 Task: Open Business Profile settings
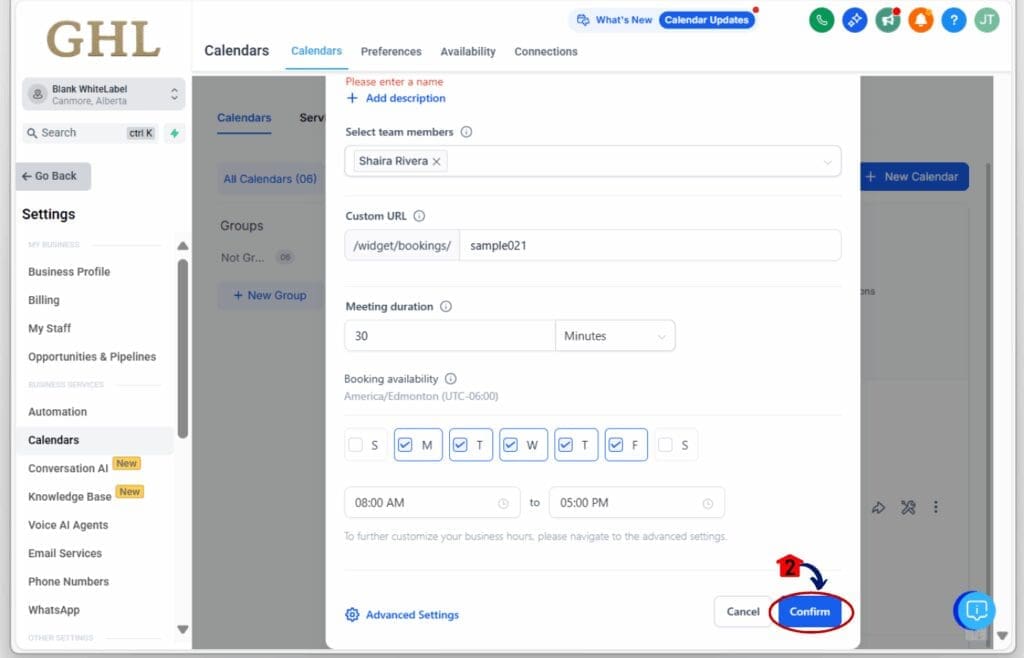(x=69, y=272)
